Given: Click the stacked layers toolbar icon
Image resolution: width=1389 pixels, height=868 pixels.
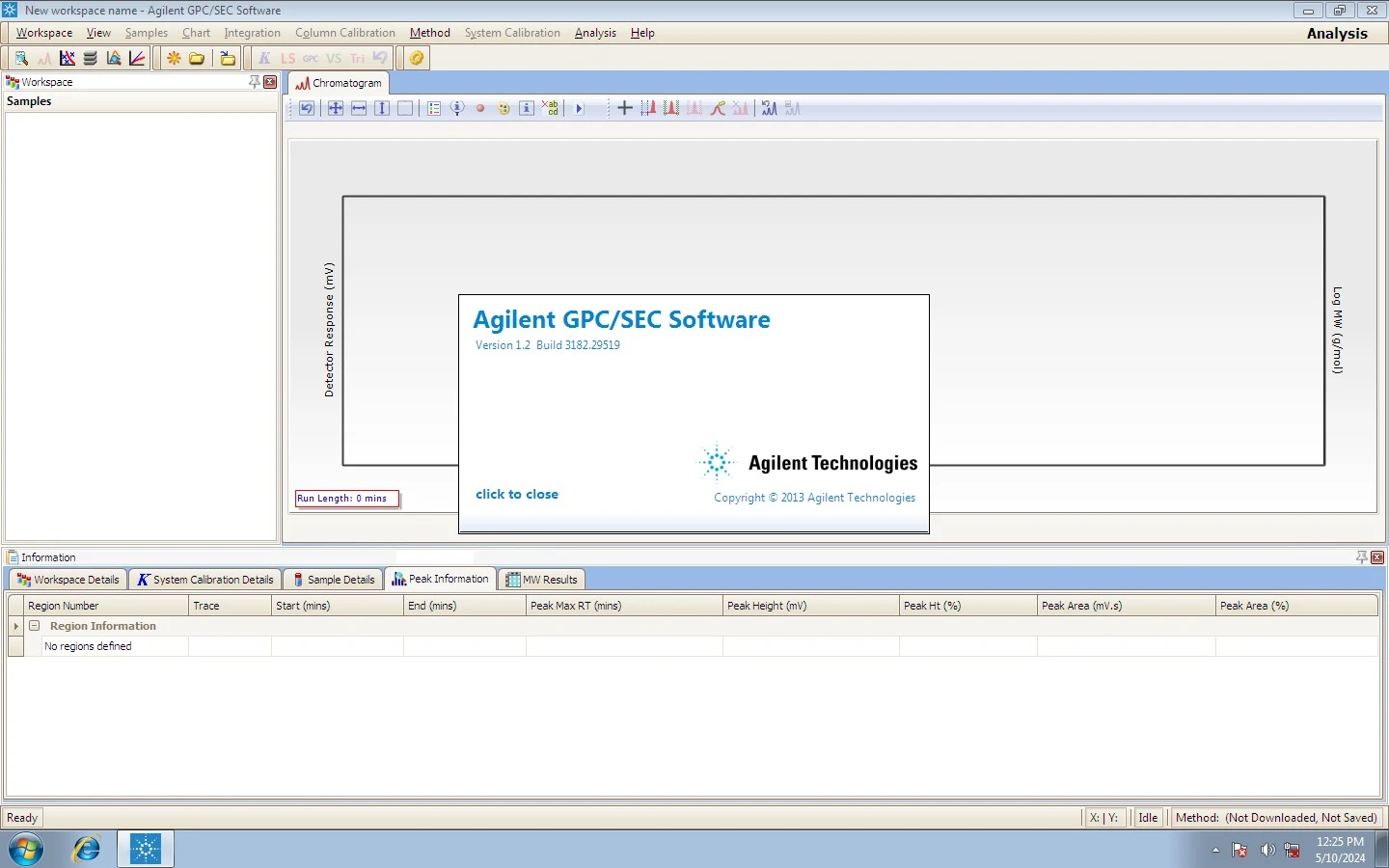Looking at the screenshot, I should (91, 58).
